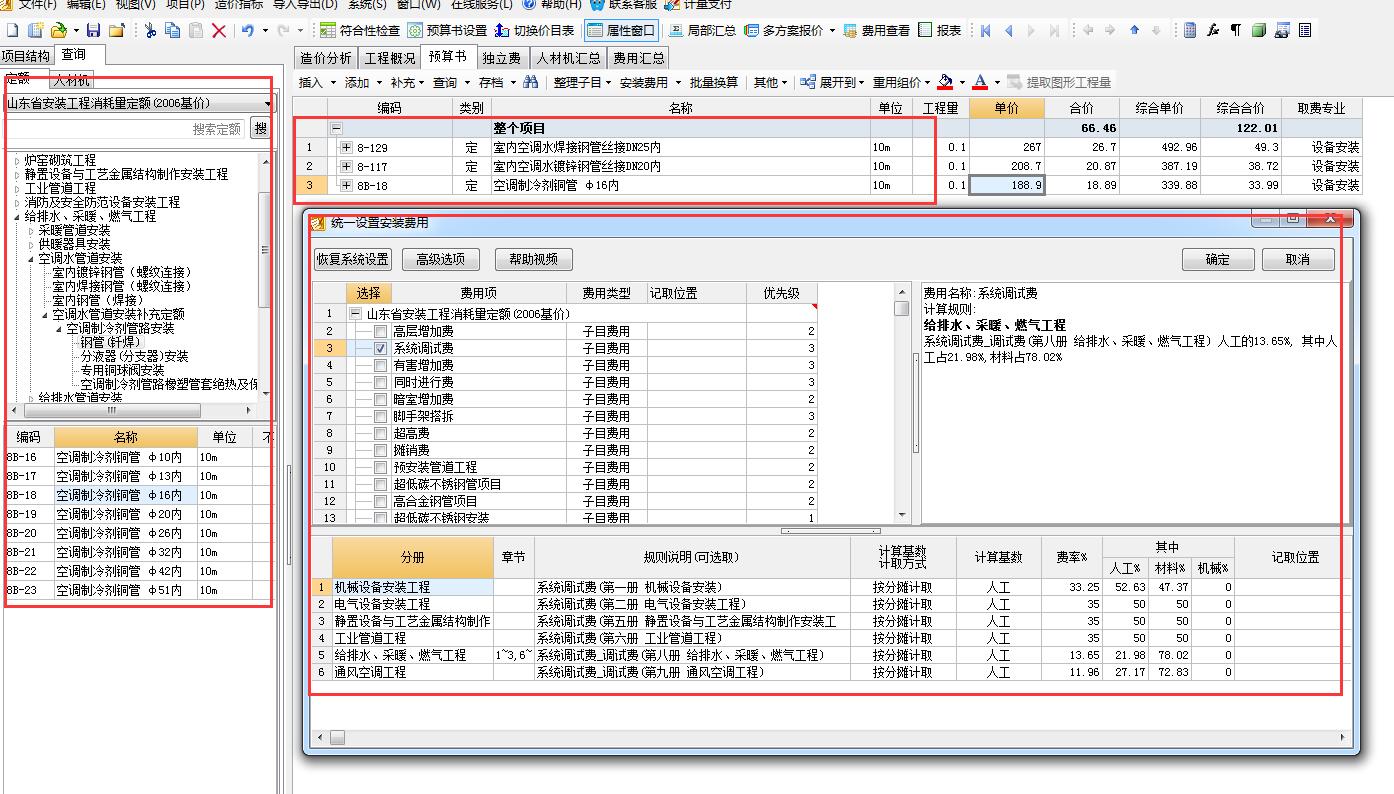Click the red X Delete icon
The height and width of the screenshot is (794, 1394).
pos(220,31)
